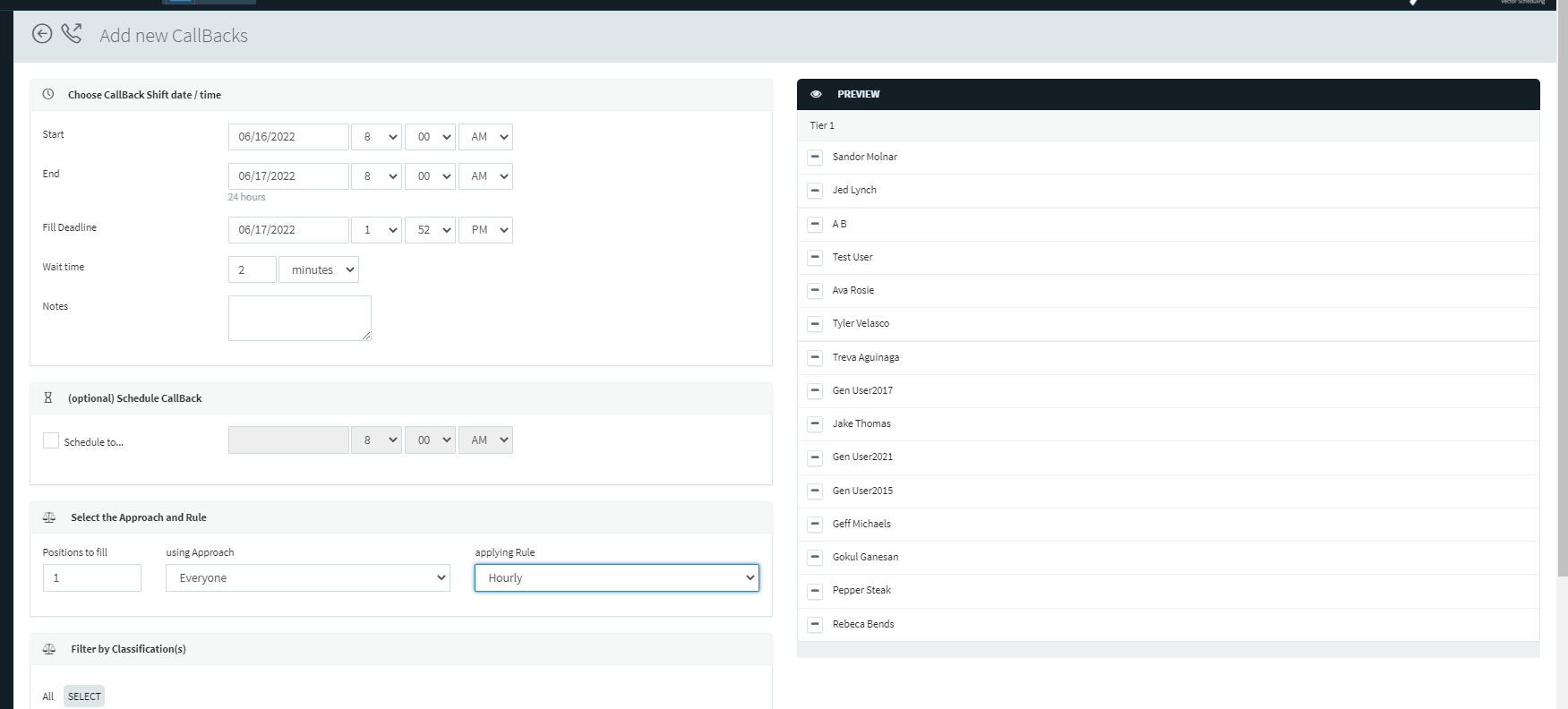Open the Fill Deadline minutes dropdown showing 52

(430, 230)
